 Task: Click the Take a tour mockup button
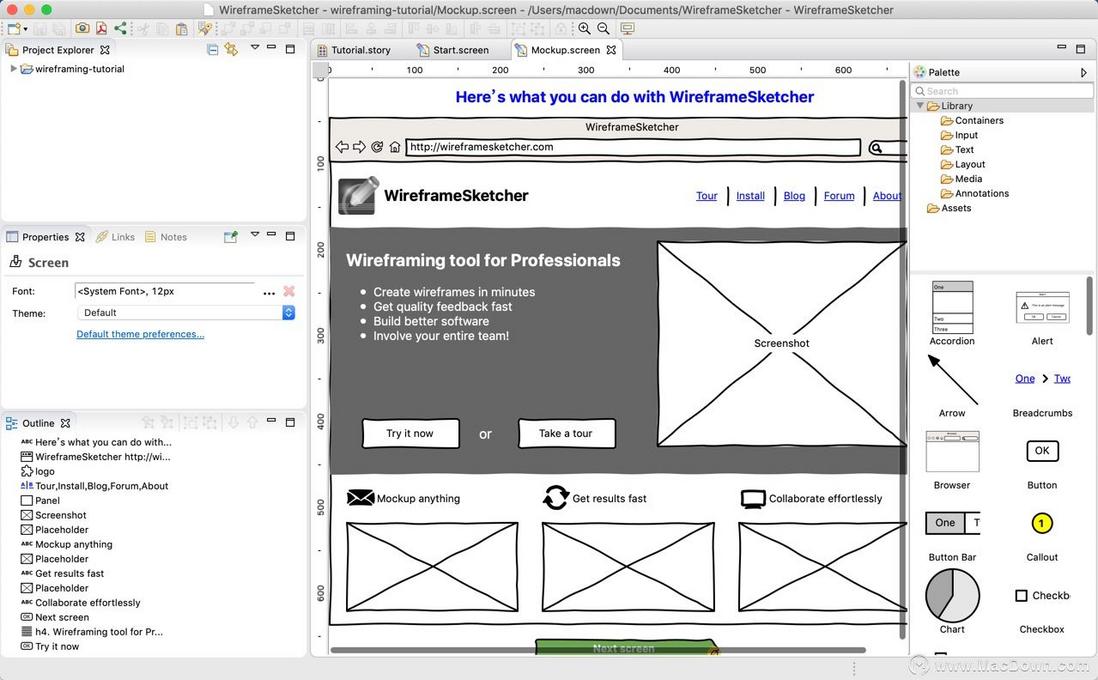click(x=566, y=433)
